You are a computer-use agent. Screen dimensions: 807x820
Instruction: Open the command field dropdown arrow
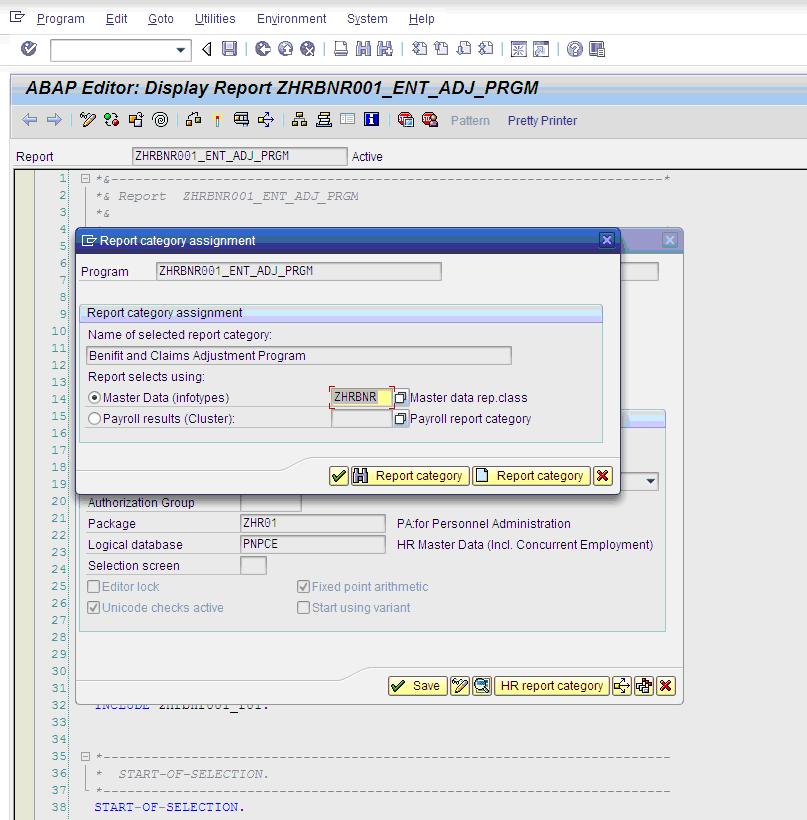[180, 50]
